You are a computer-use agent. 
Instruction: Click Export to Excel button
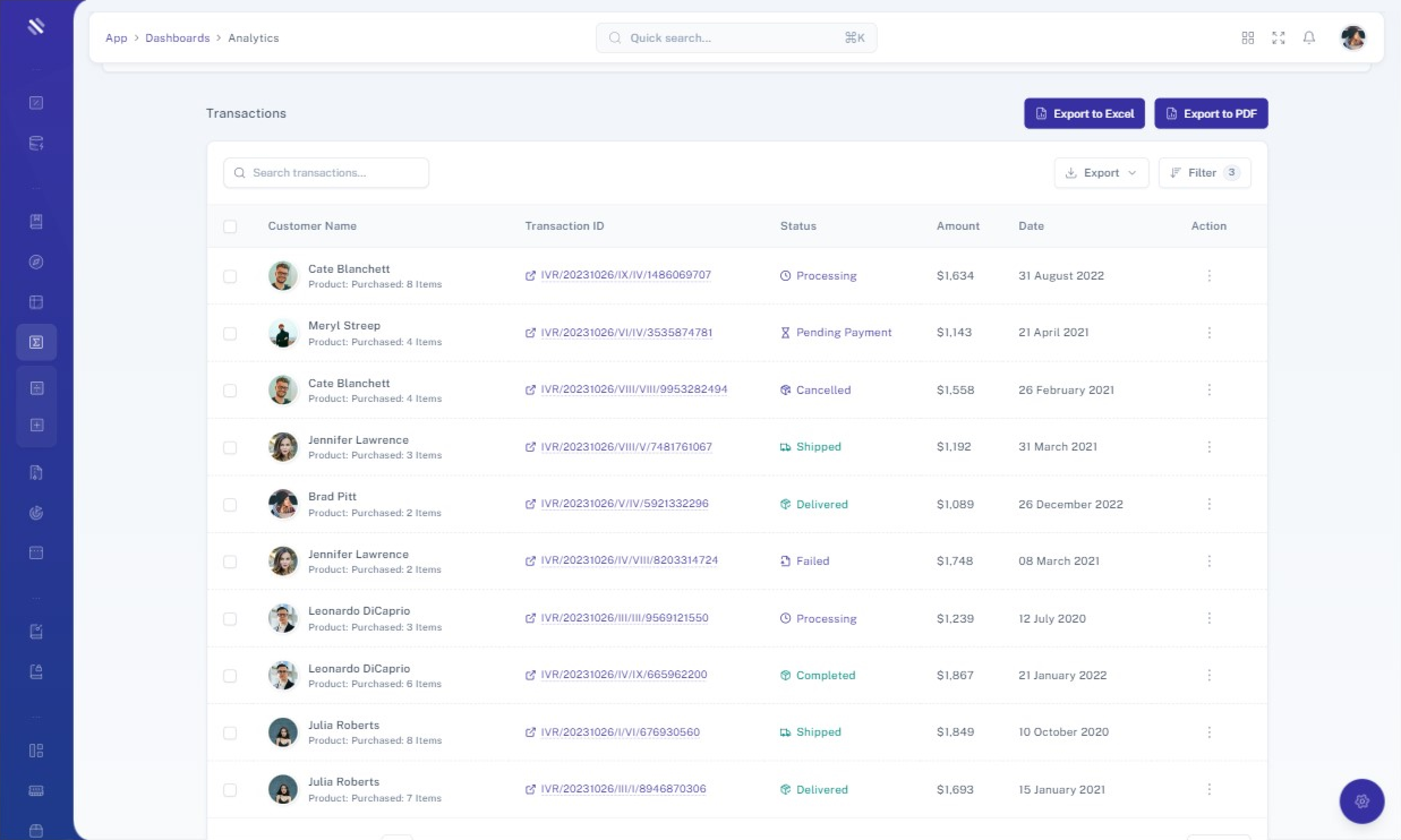tap(1084, 114)
